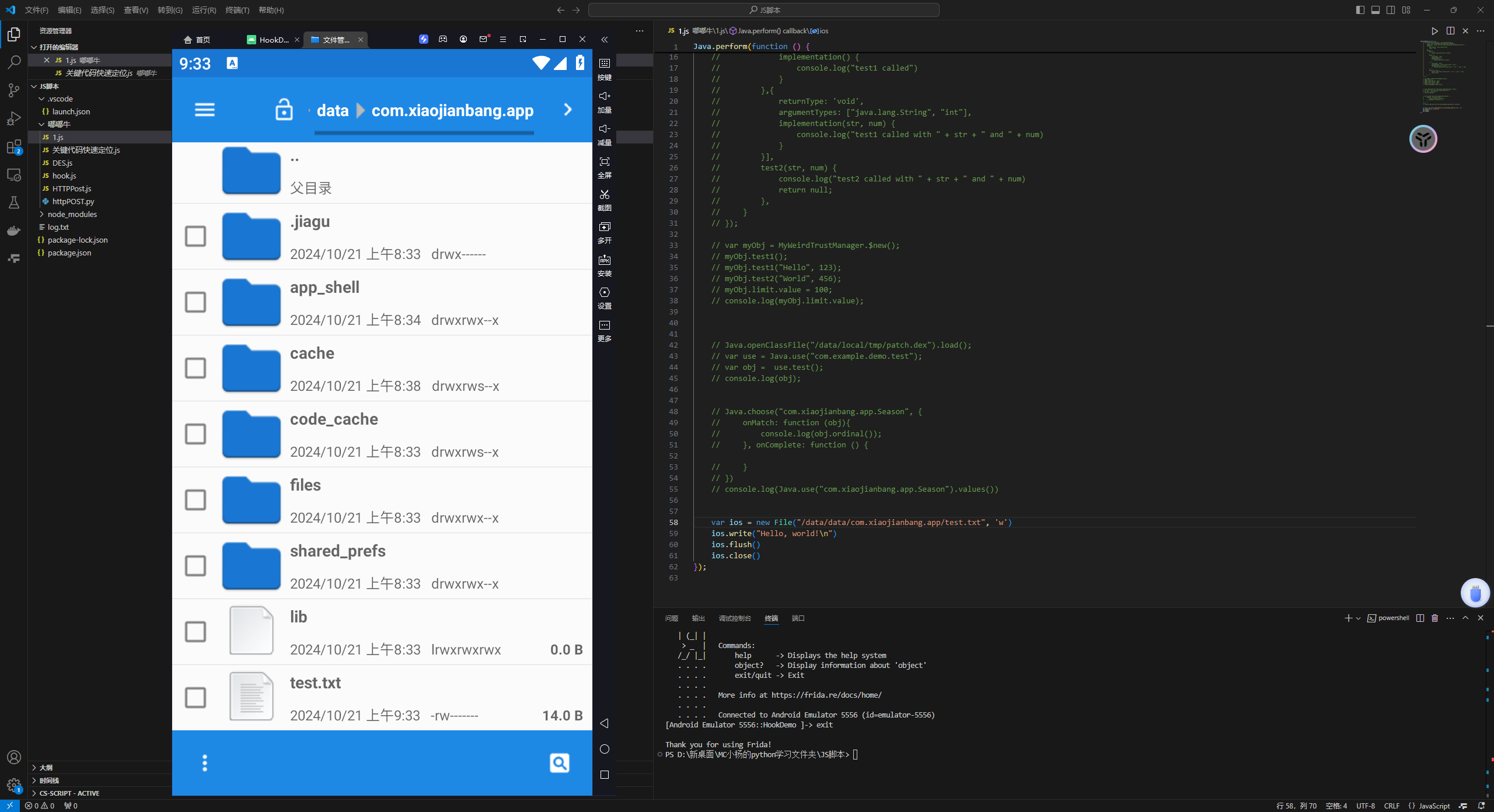Open the 终端(T) menu in menu bar

point(237,10)
